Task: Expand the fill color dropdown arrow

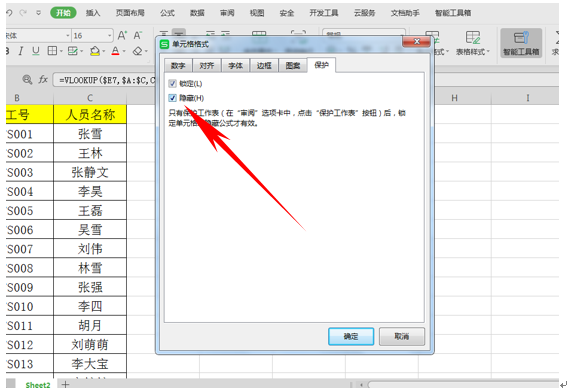Action: pyautogui.click(x=103, y=51)
